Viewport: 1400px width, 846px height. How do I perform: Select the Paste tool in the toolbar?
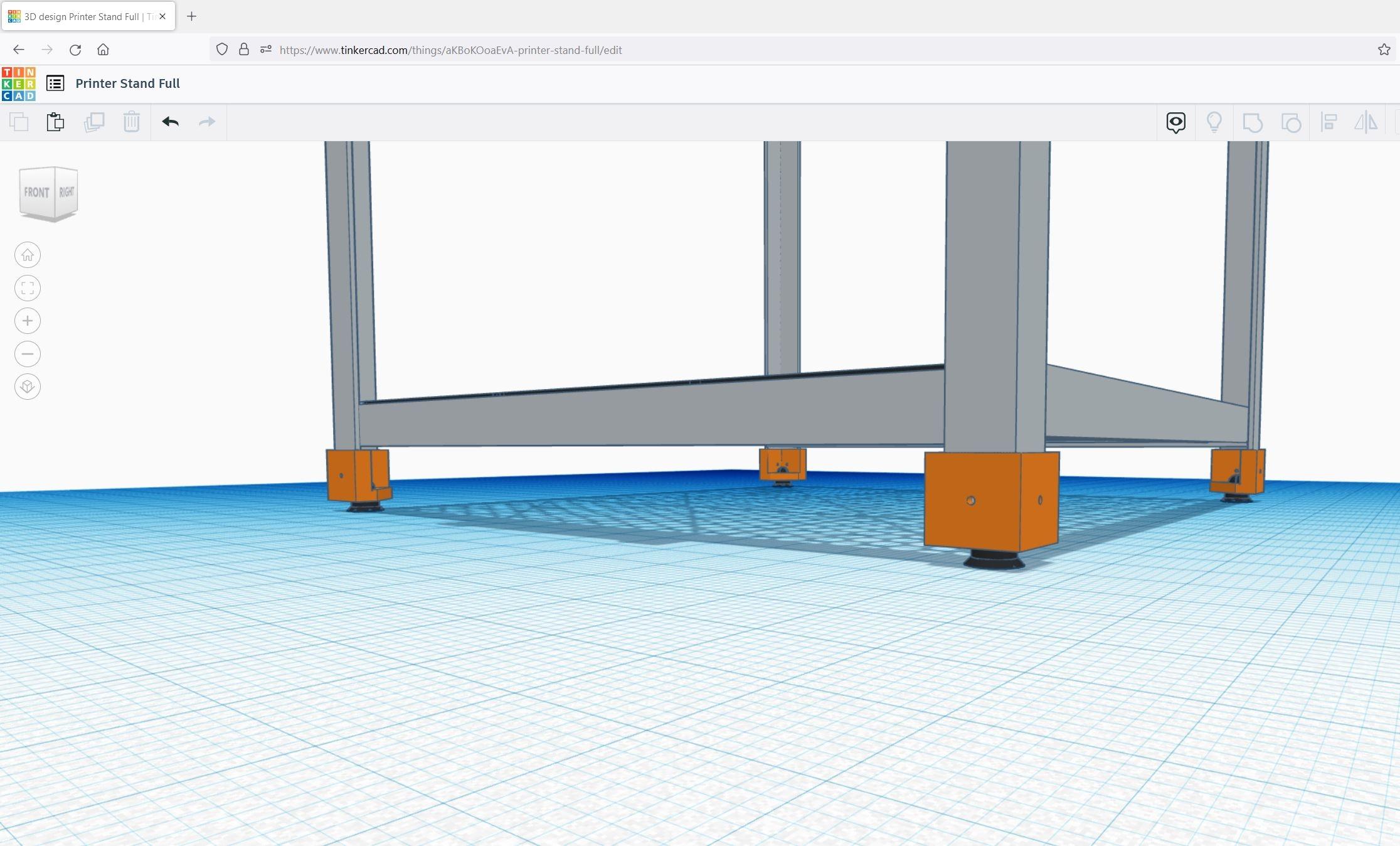55,122
